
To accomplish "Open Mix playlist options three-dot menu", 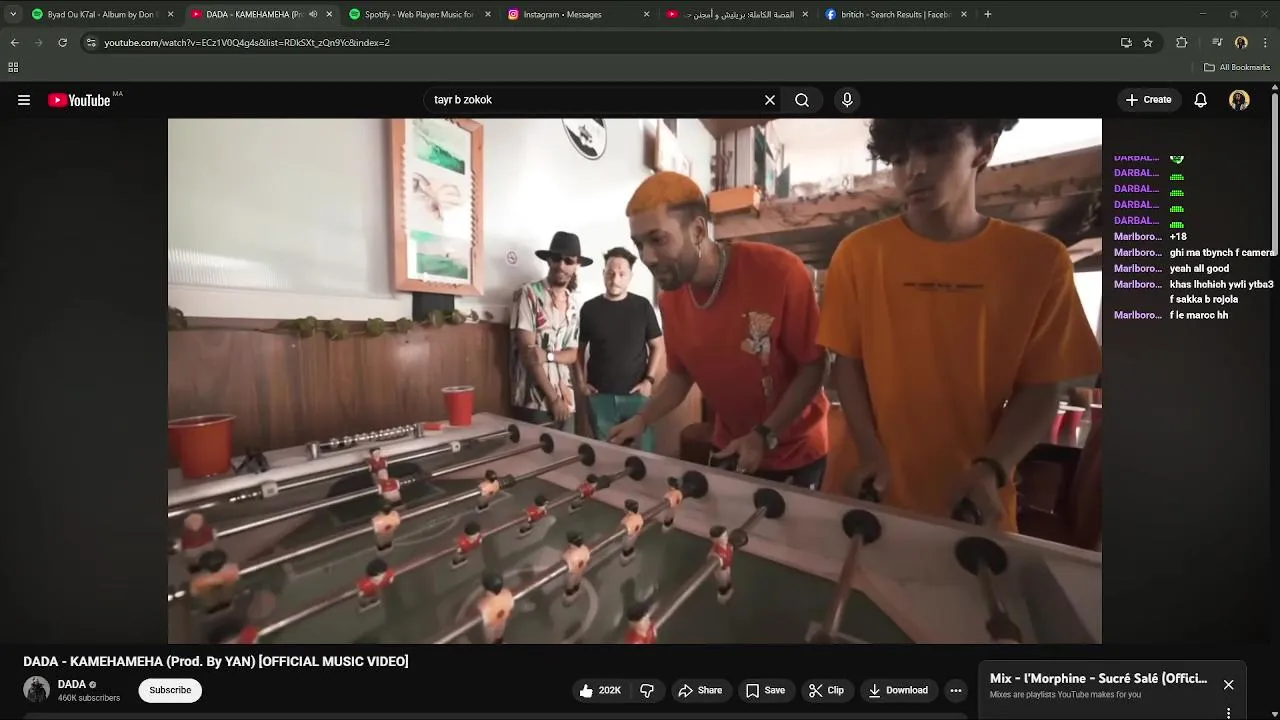I will pyautogui.click(x=1228, y=713).
